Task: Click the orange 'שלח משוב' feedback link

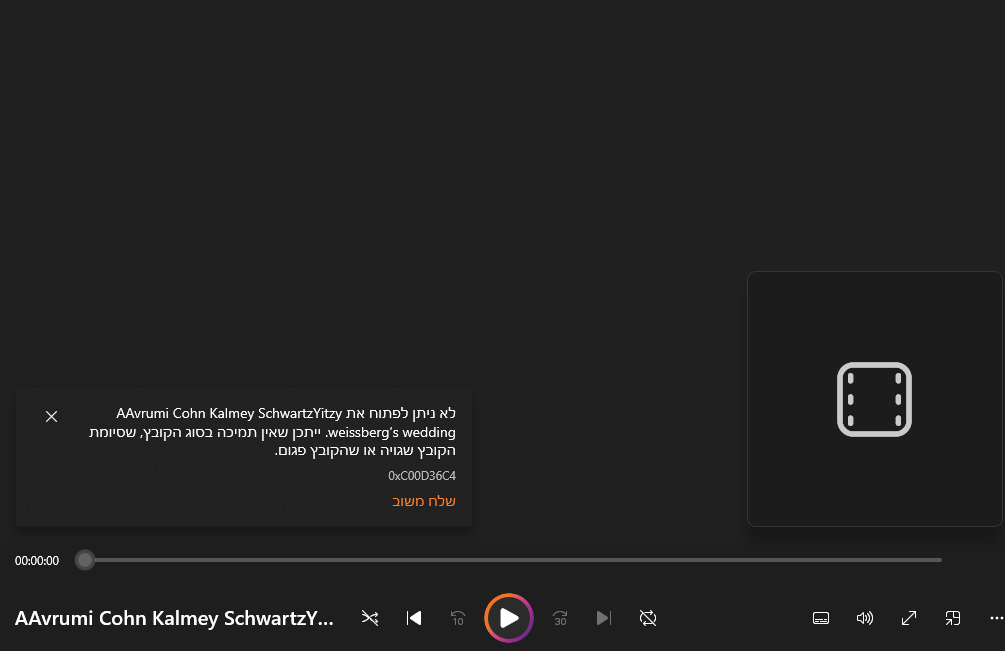Action: (x=423, y=501)
